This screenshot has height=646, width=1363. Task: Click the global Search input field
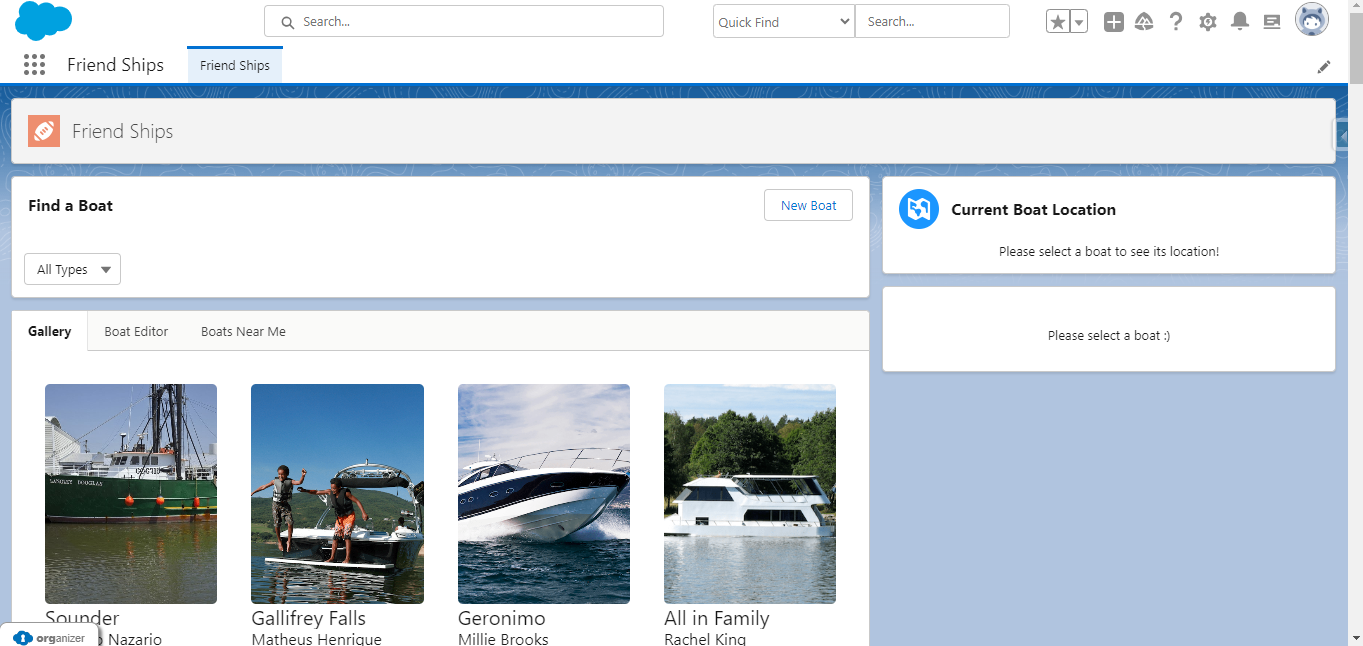click(464, 22)
